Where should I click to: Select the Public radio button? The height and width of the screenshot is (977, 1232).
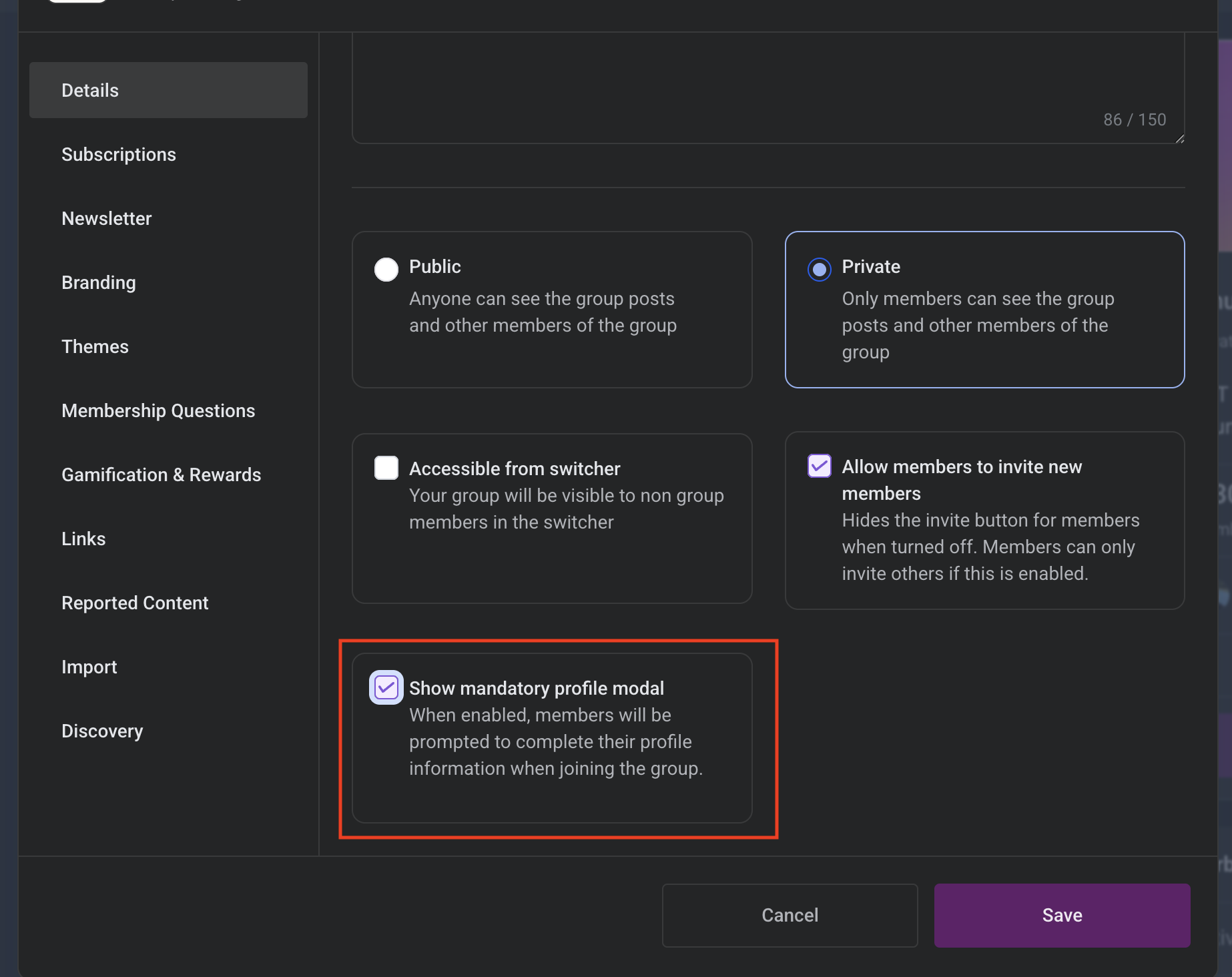click(386, 269)
